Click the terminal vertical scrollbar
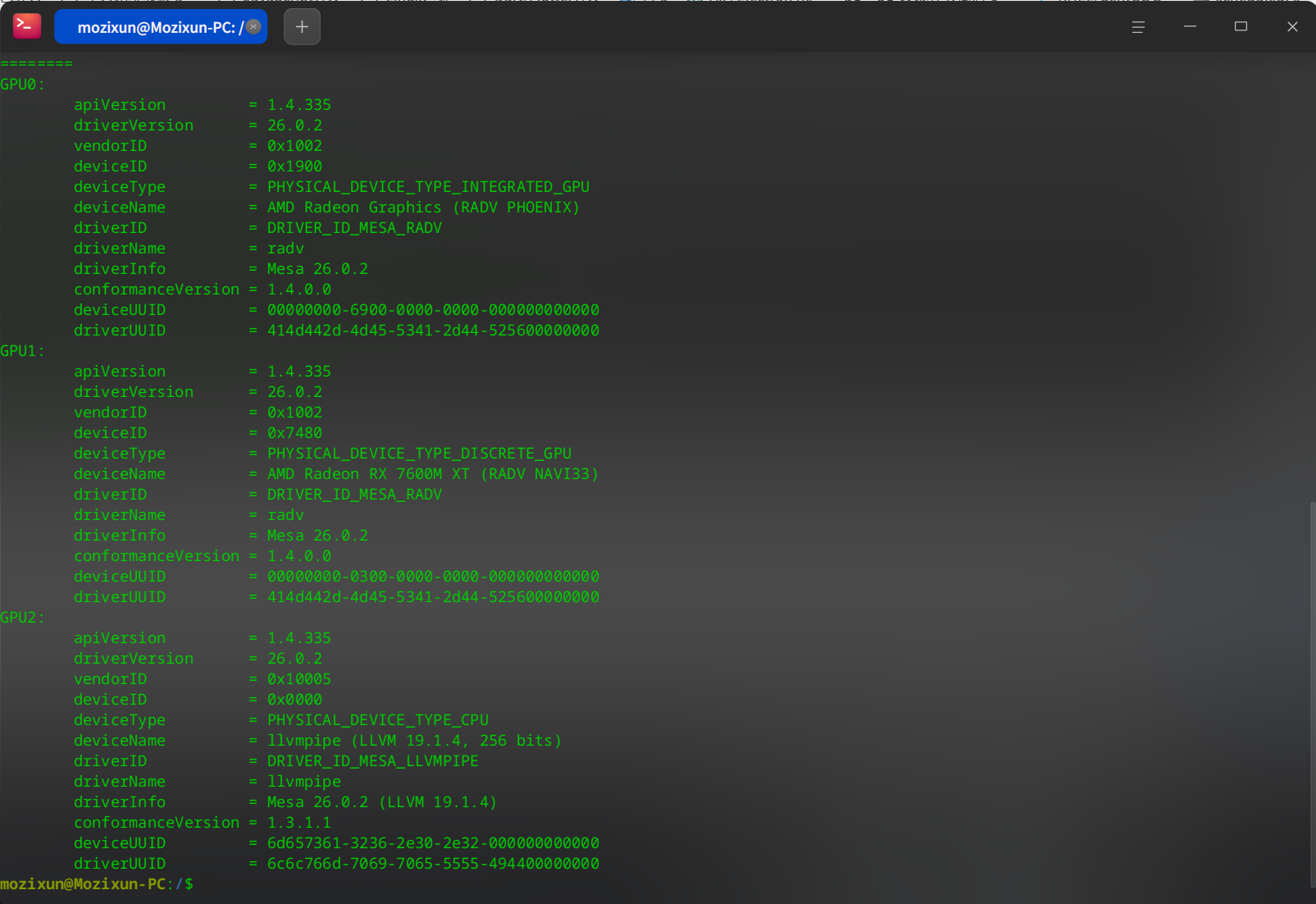The height and width of the screenshot is (904, 1316). click(x=1311, y=693)
